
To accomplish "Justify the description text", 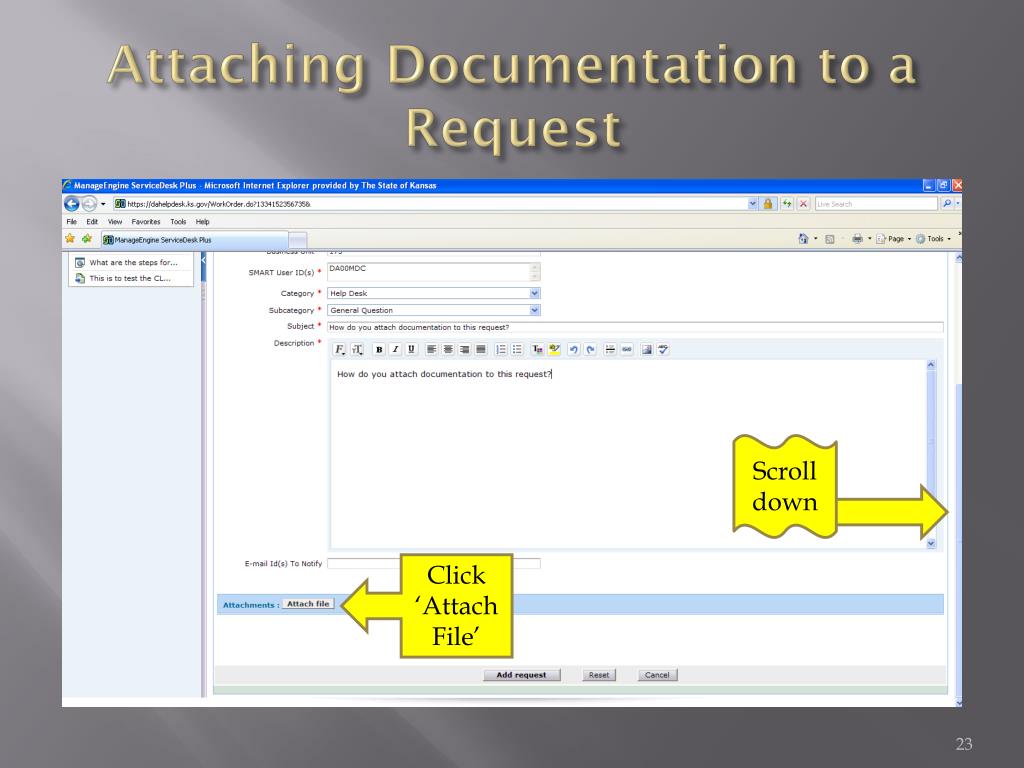I will [481, 349].
